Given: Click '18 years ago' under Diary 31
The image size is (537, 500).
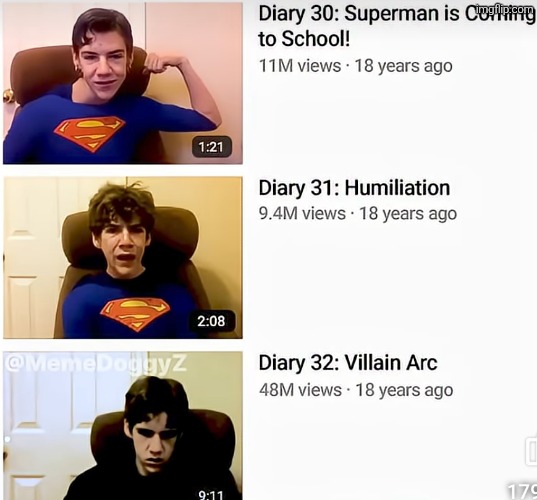Looking at the screenshot, I should coord(408,214).
